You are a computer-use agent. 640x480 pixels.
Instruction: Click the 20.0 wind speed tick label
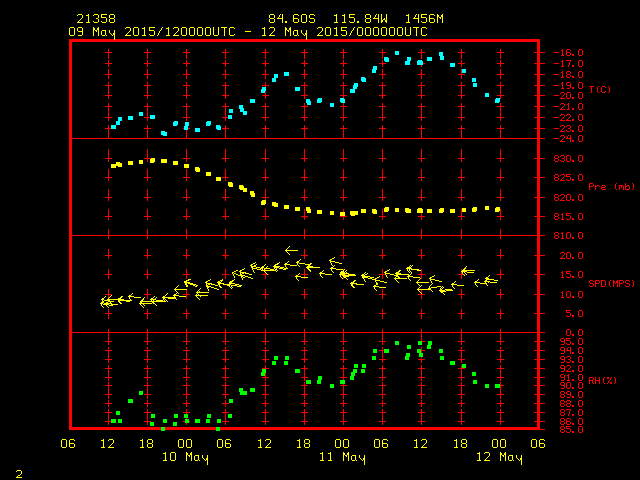point(571,256)
